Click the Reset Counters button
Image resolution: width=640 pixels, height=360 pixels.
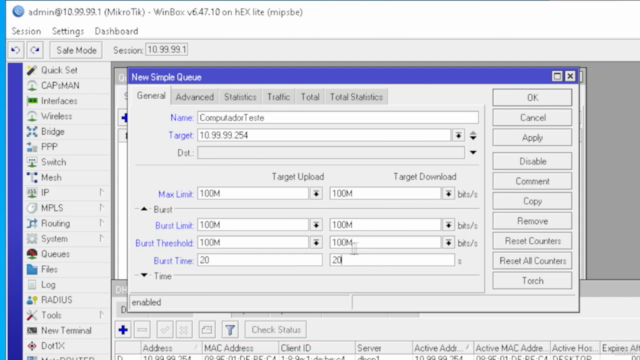pyautogui.click(x=532, y=241)
